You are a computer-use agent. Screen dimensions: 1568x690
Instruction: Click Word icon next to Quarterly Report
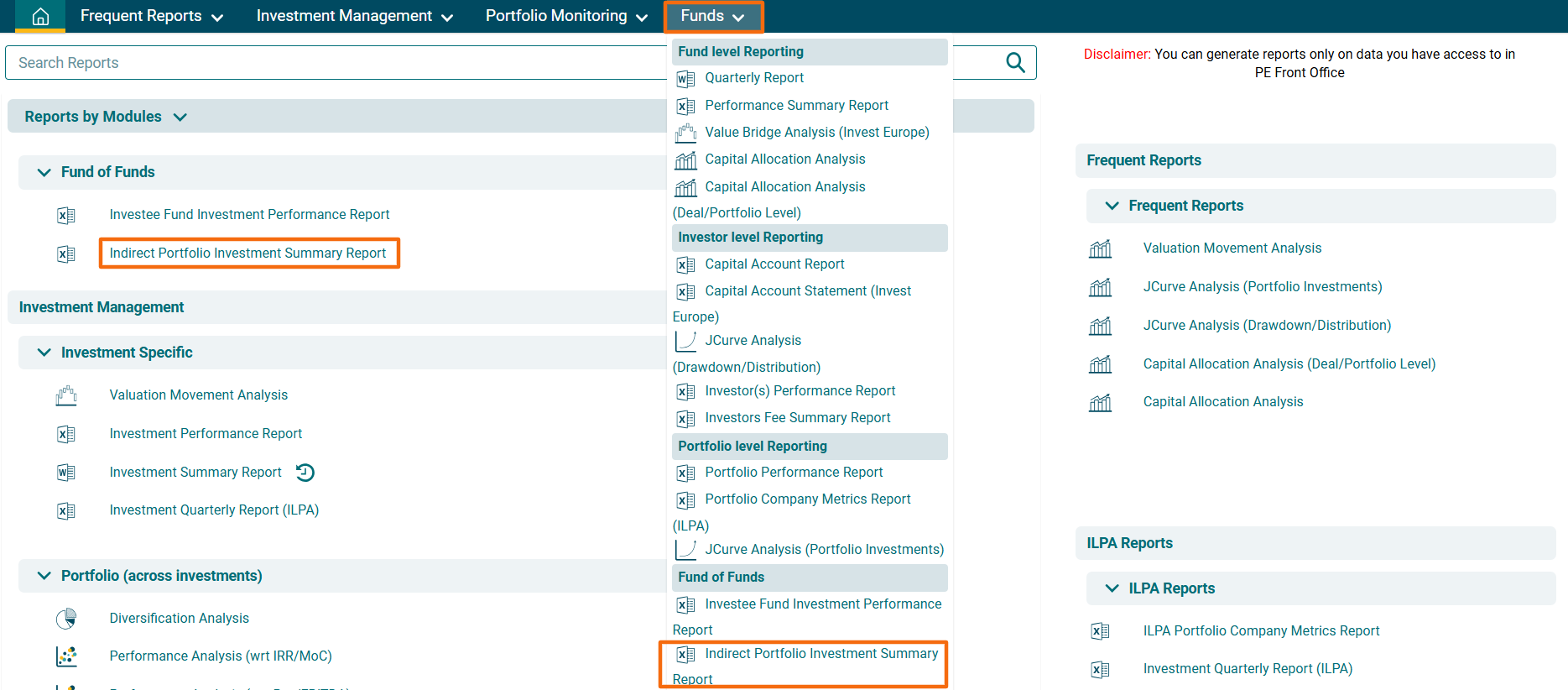pos(685,79)
